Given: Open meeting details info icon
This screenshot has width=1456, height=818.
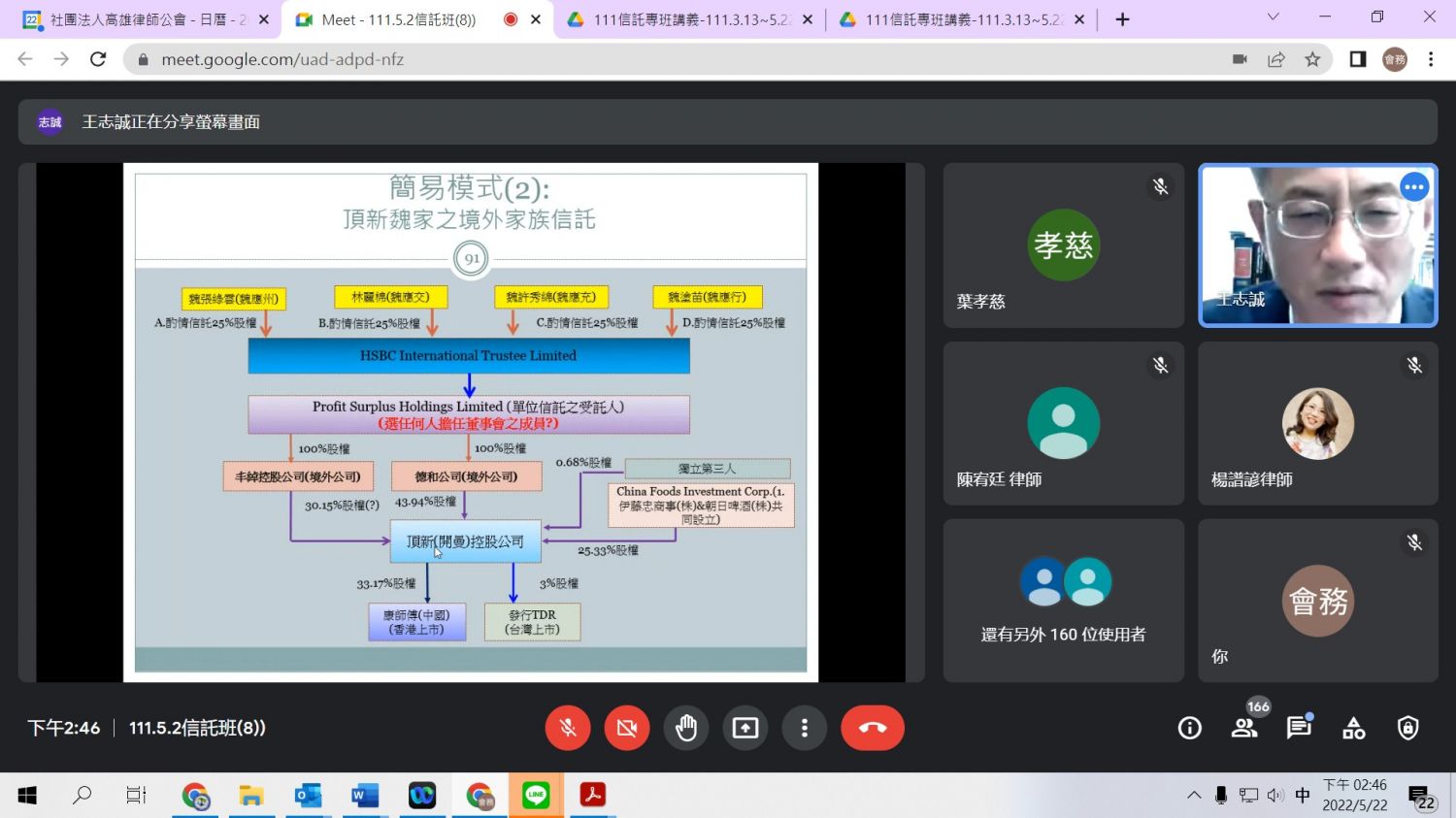Looking at the screenshot, I should click(x=1190, y=728).
